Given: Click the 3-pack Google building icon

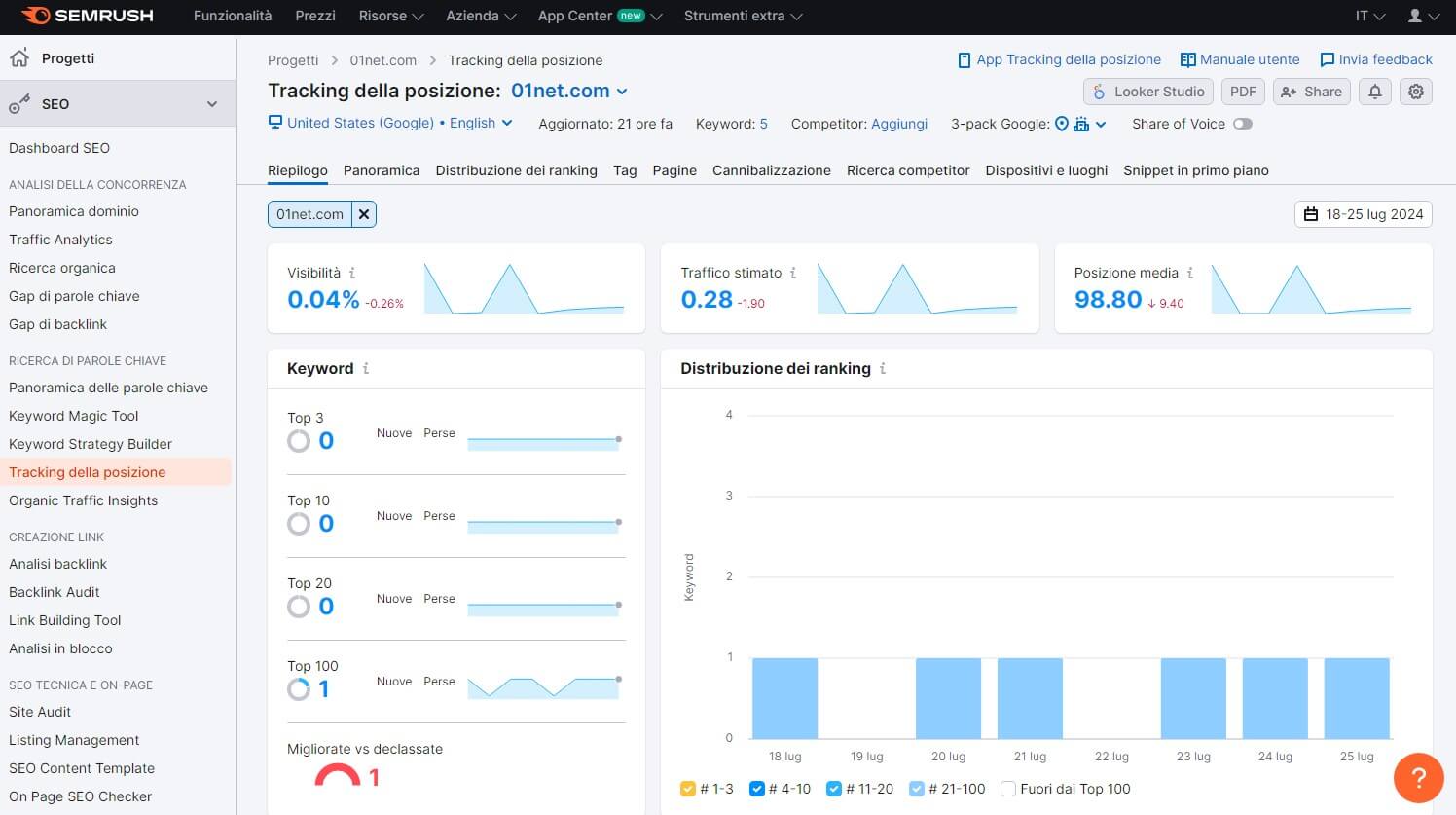Looking at the screenshot, I should click(x=1081, y=124).
